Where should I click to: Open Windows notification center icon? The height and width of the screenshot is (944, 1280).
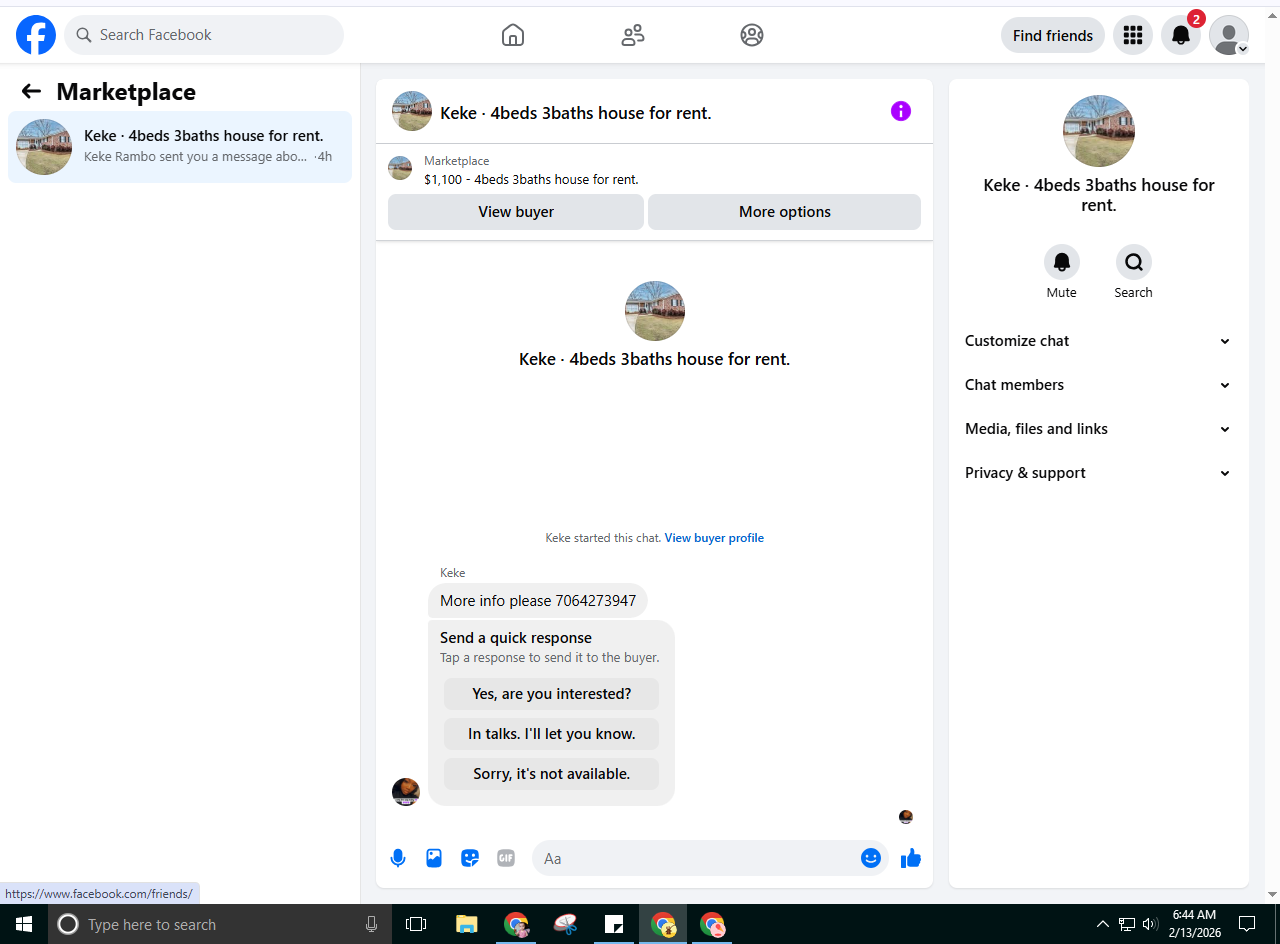(x=1247, y=924)
